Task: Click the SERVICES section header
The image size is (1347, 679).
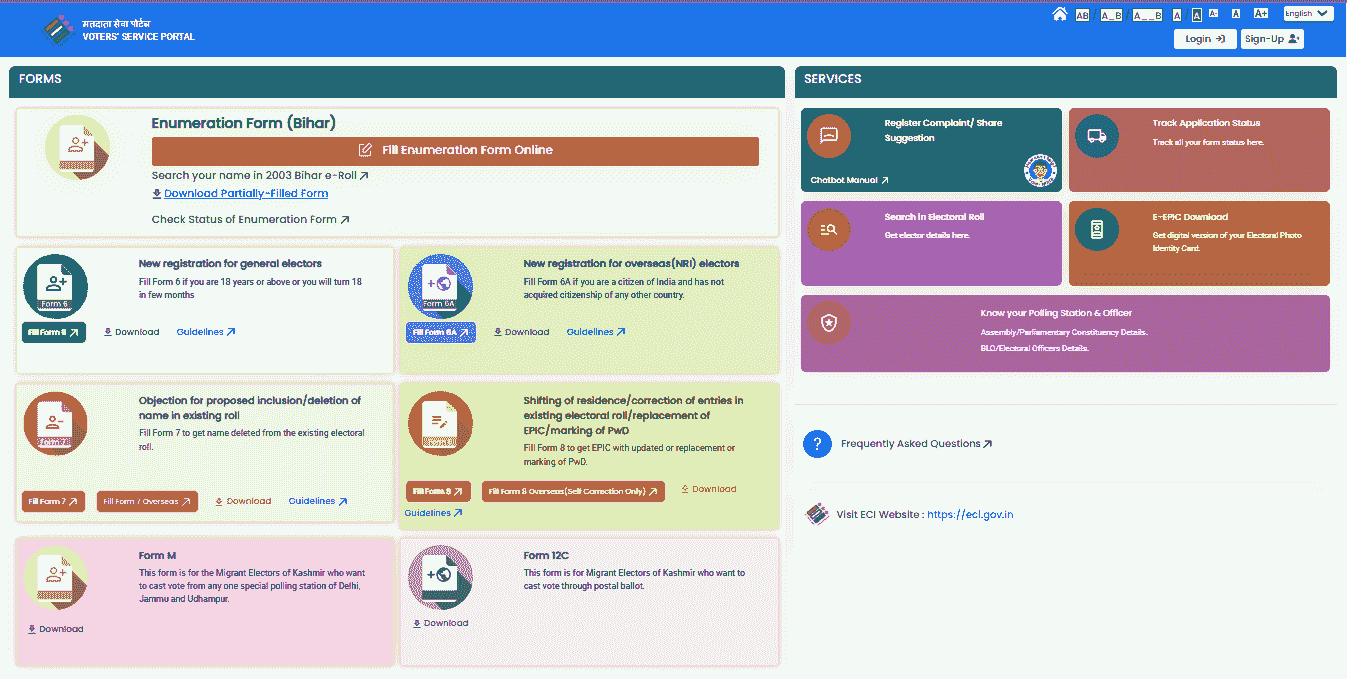Action: tap(1066, 81)
